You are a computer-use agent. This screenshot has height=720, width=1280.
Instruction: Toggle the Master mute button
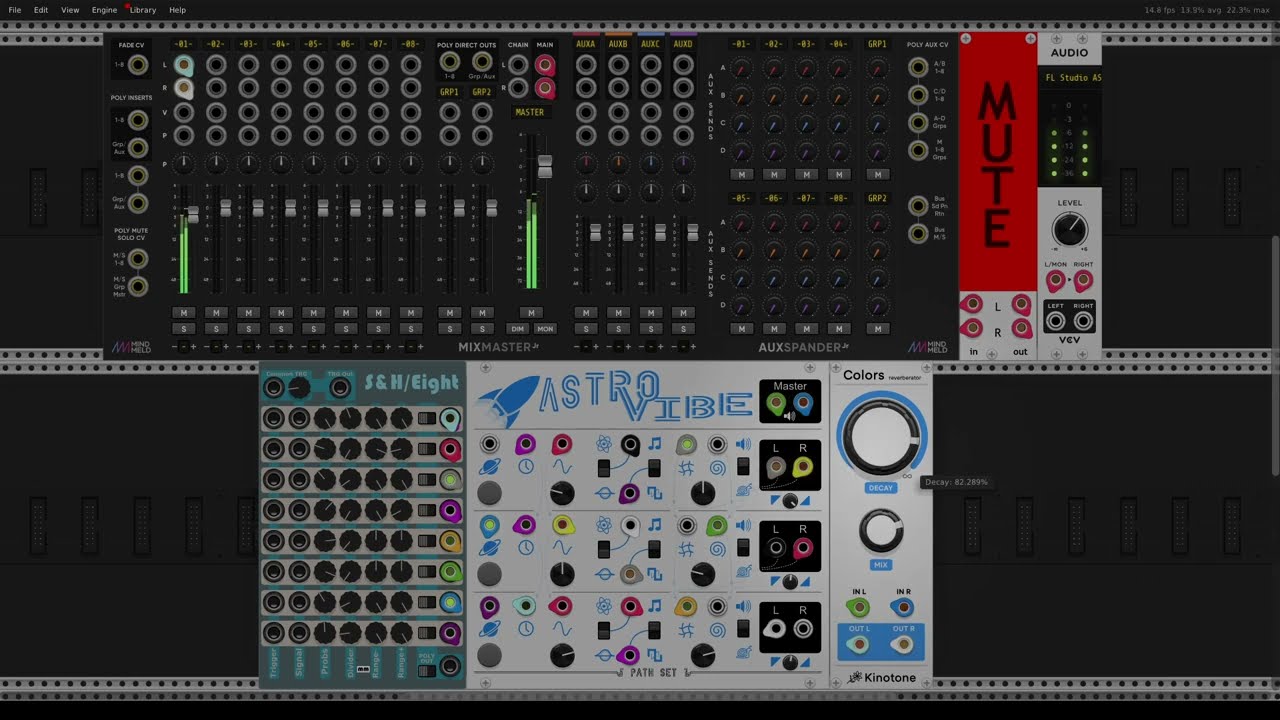click(x=531, y=313)
